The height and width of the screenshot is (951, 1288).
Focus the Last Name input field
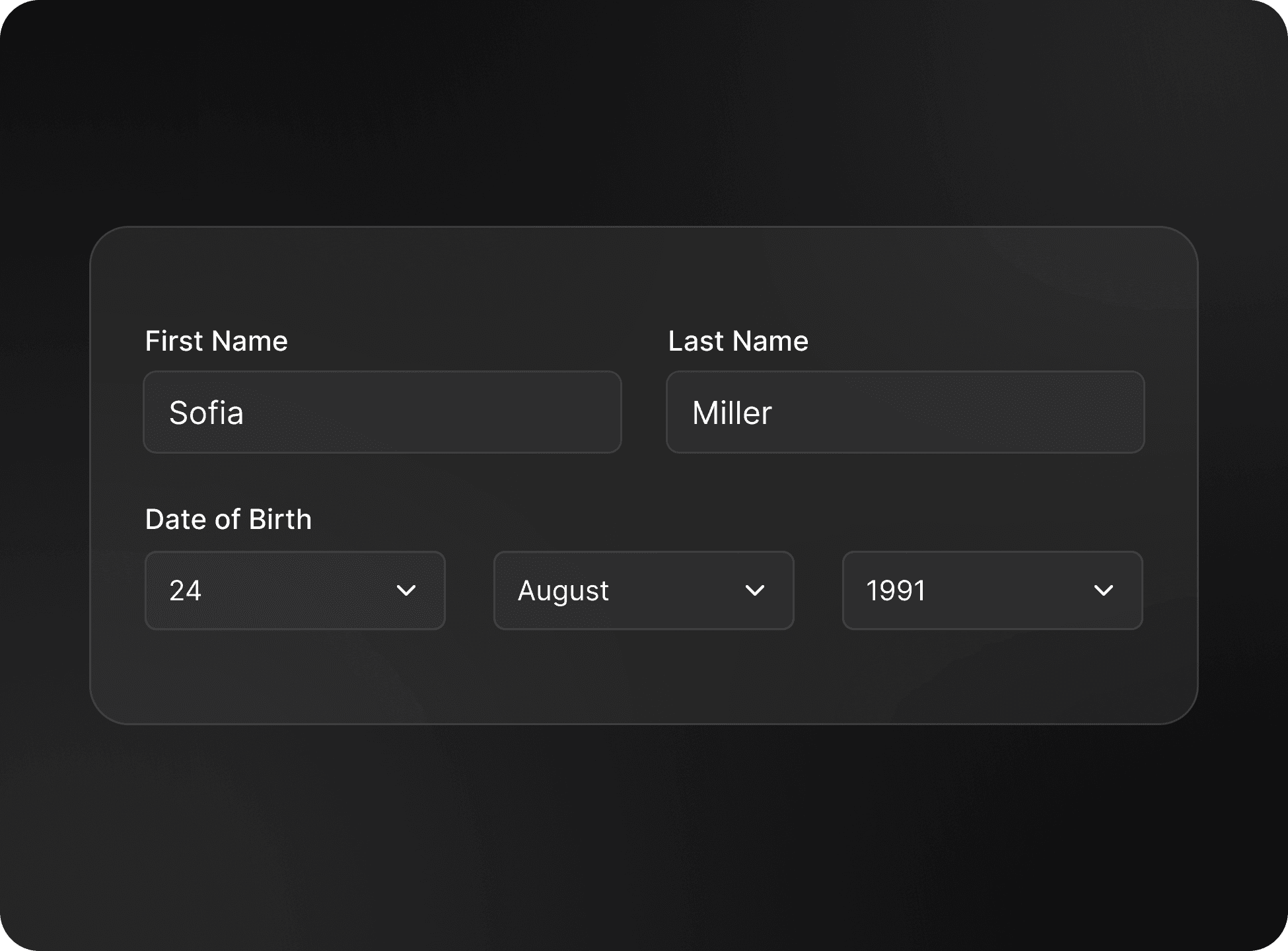[x=906, y=412]
